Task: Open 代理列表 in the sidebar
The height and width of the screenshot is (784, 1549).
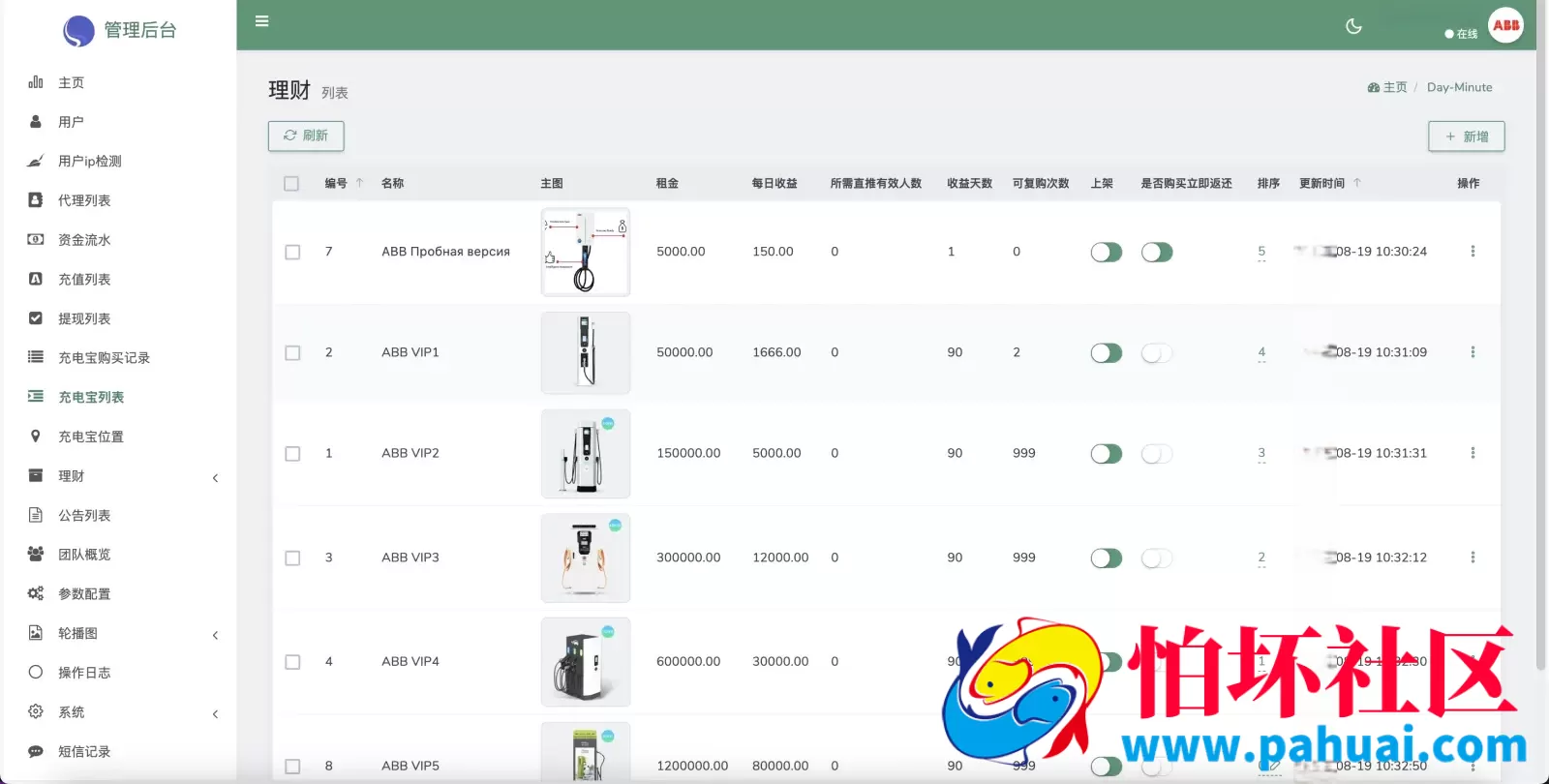Action: point(84,200)
